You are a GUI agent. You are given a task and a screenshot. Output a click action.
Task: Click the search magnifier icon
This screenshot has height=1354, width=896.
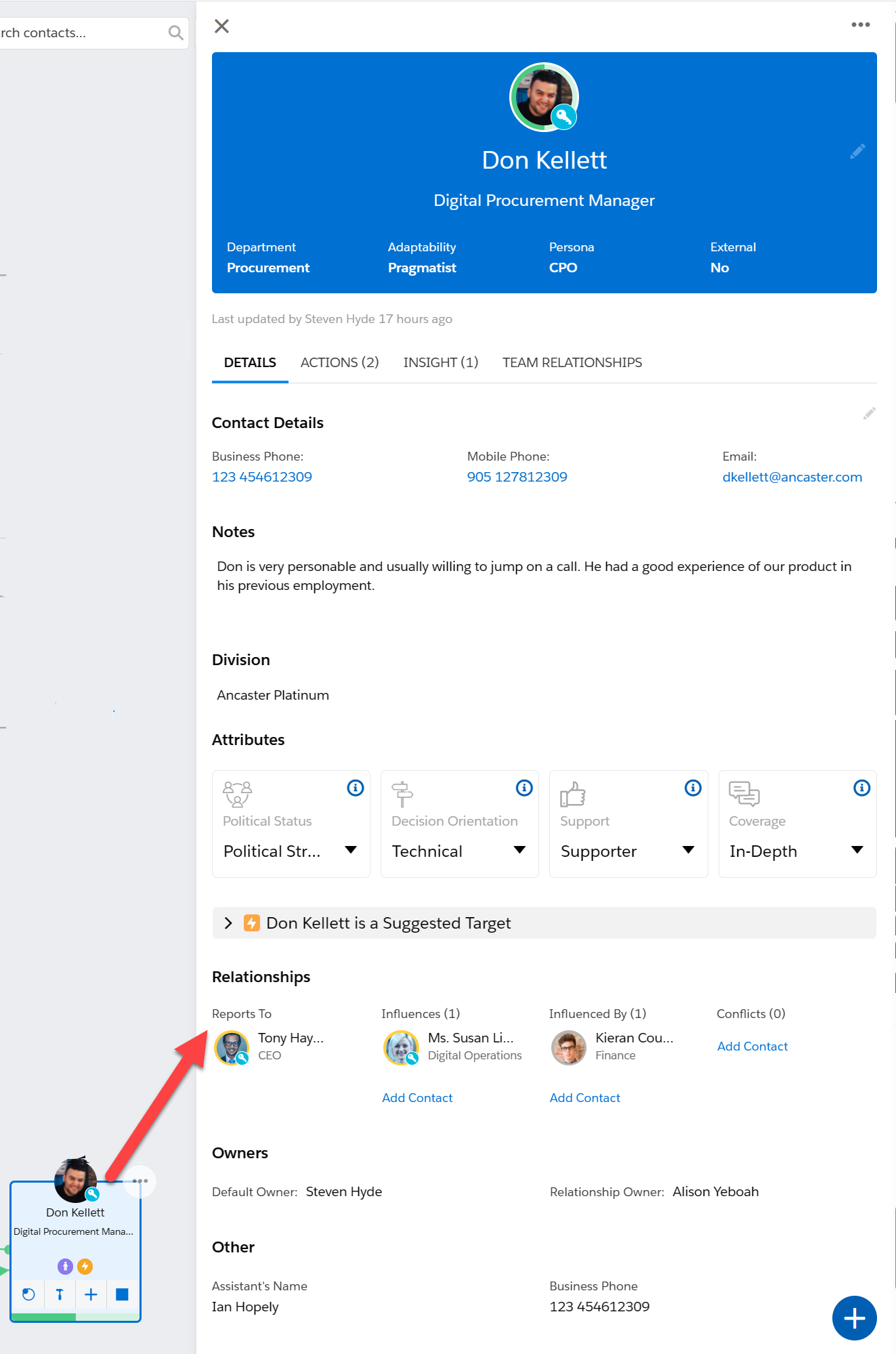pos(175,33)
